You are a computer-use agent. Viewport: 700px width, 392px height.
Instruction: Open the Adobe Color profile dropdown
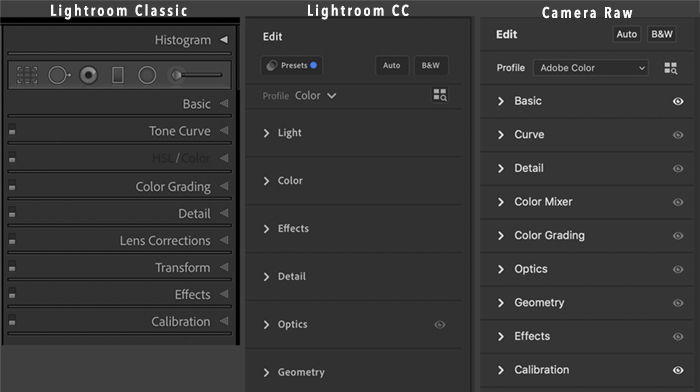[x=591, y=68]
